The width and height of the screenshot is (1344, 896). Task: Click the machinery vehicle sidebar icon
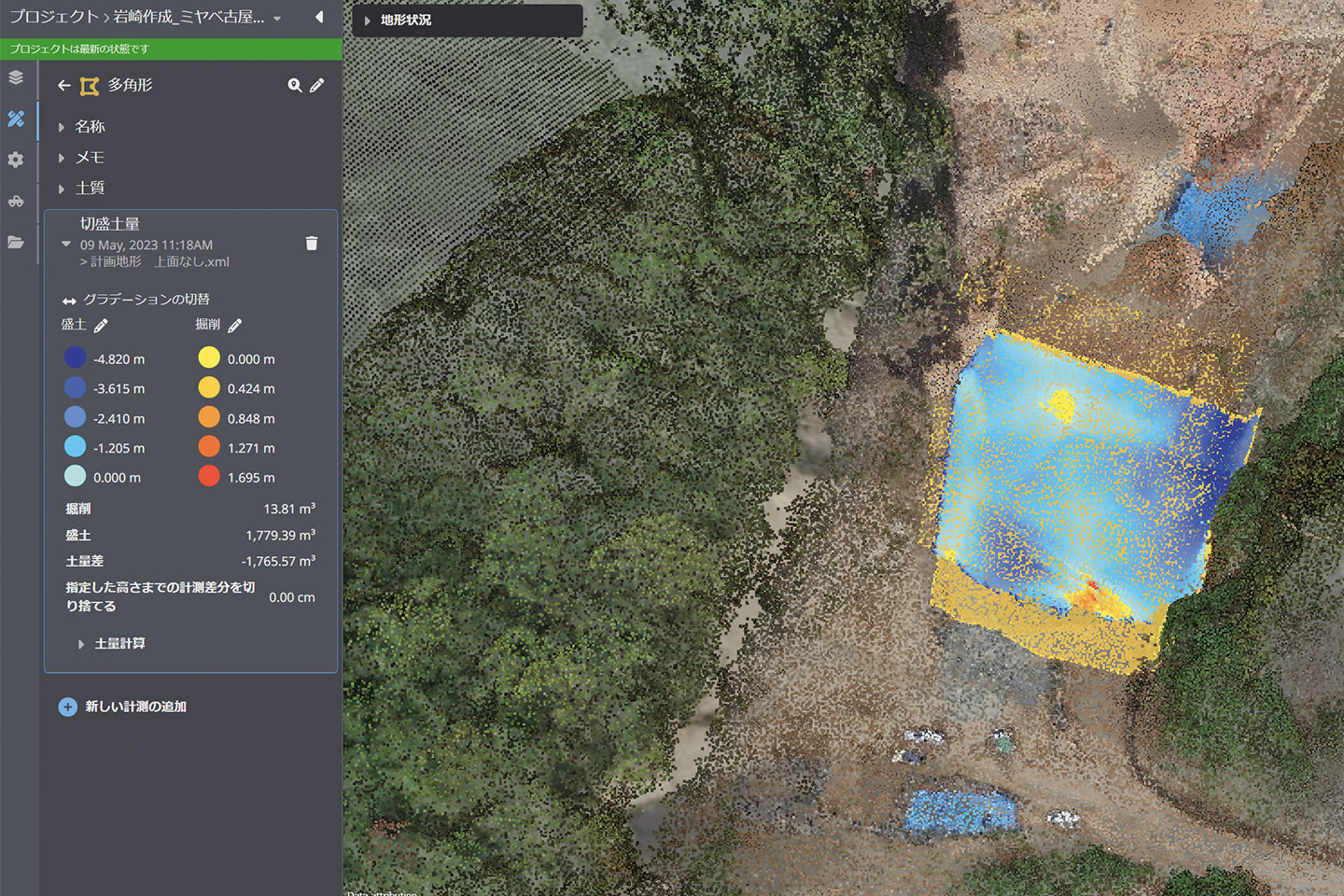[x=16, y=201]
